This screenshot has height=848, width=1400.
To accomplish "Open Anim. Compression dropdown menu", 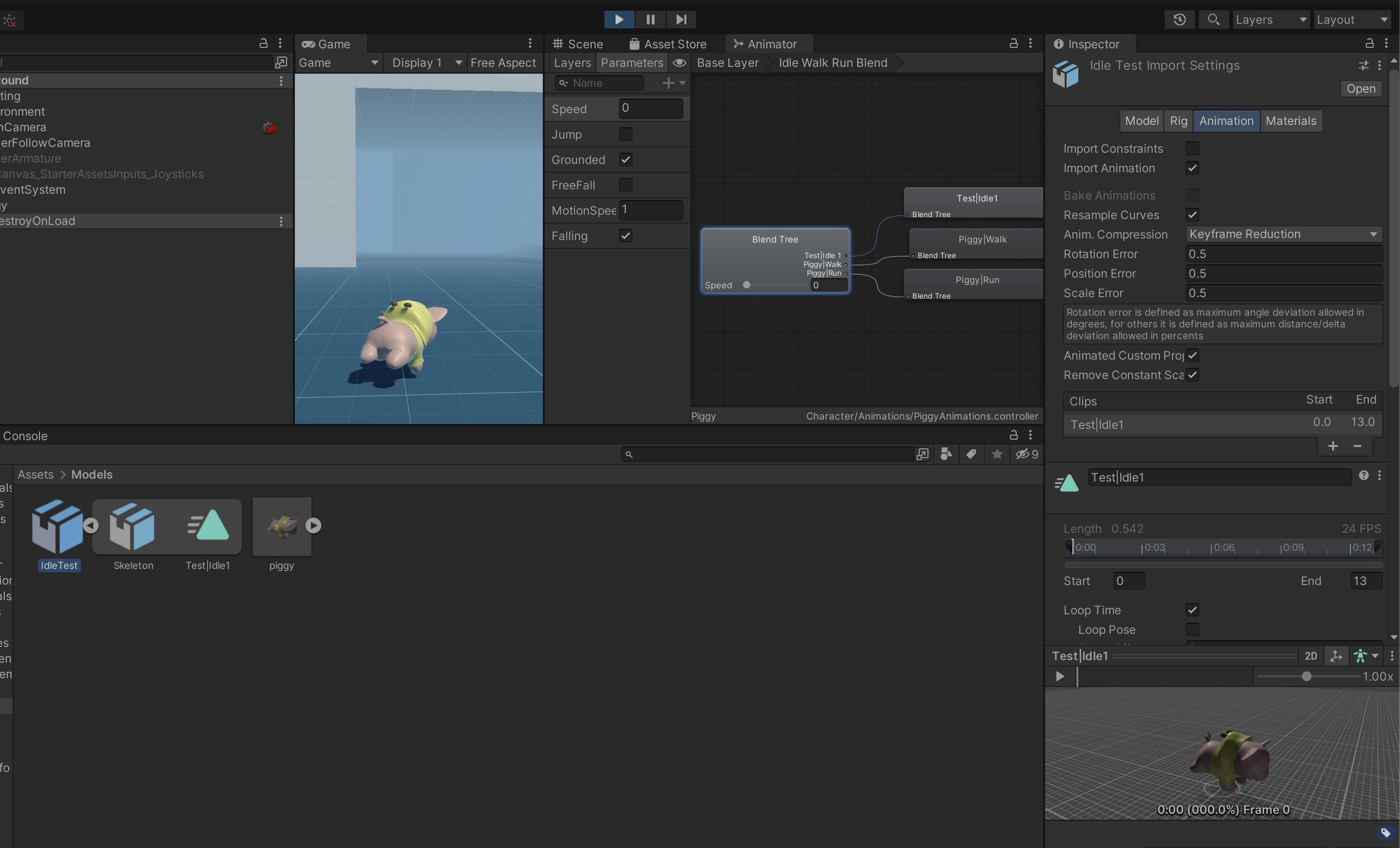I will click(1282, 234).
